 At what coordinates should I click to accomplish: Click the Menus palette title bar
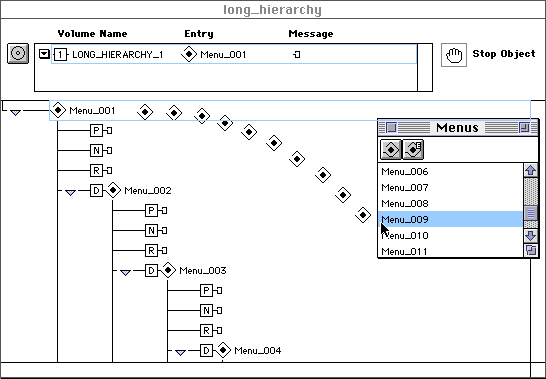pos(458,128)
